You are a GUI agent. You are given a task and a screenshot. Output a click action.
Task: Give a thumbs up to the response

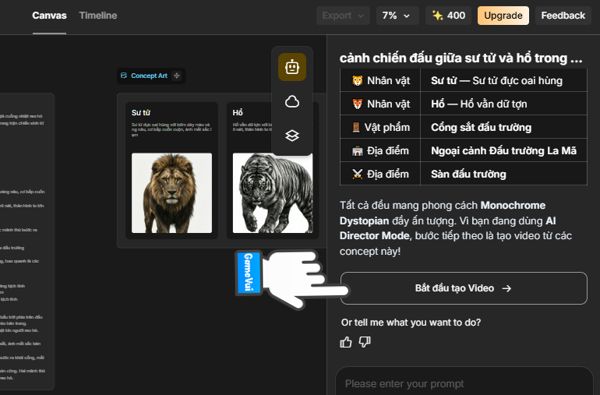(346, 342)
